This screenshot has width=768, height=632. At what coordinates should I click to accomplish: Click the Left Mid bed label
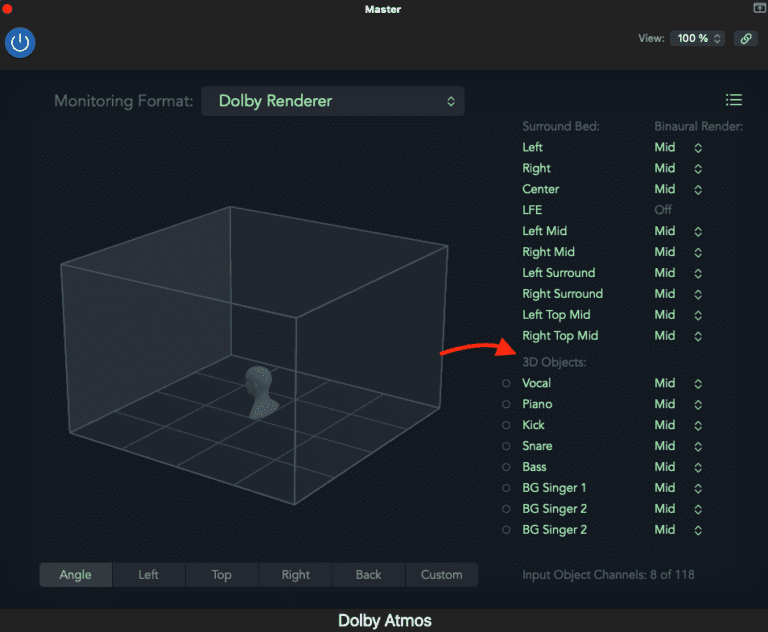[545, 231]
